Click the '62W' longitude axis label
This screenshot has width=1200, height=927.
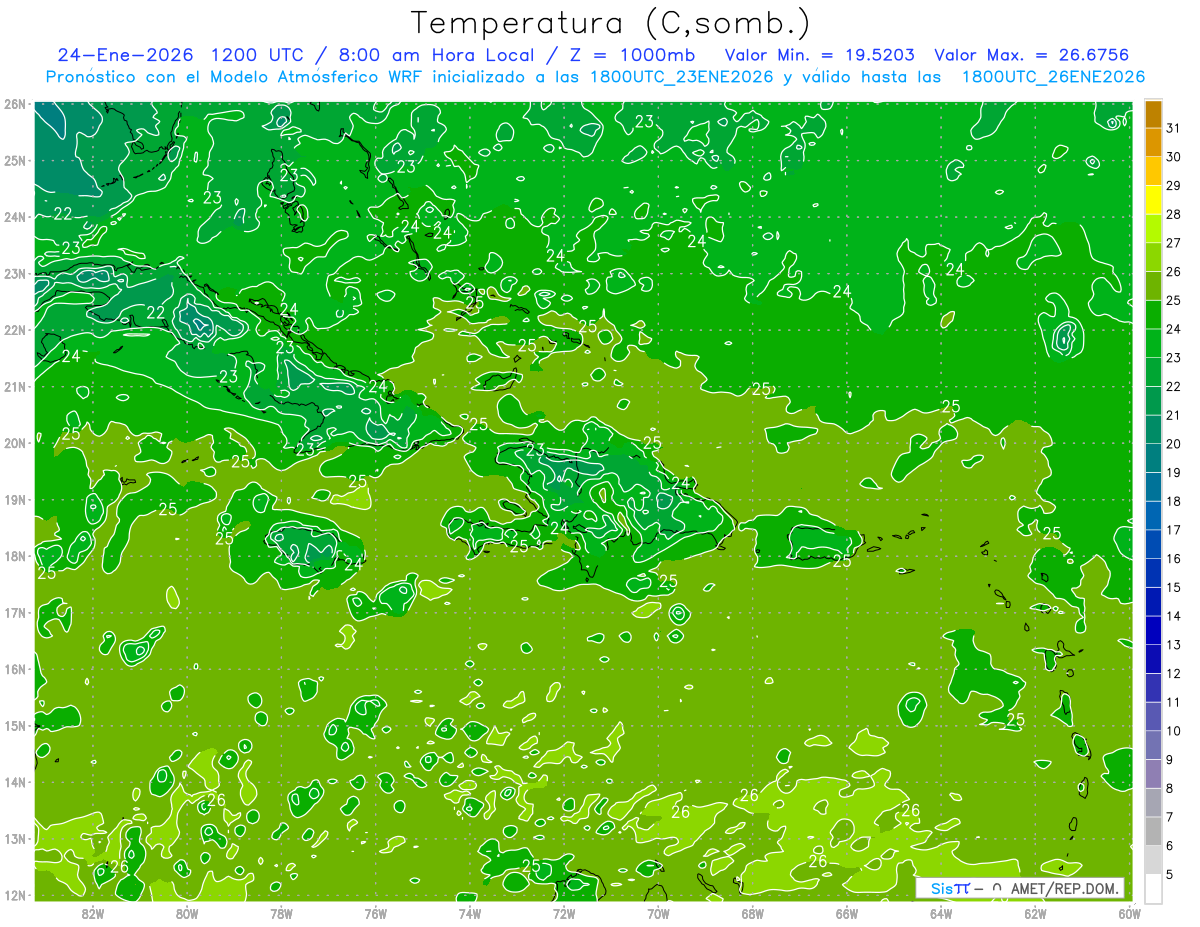[x=1035, y=912]
